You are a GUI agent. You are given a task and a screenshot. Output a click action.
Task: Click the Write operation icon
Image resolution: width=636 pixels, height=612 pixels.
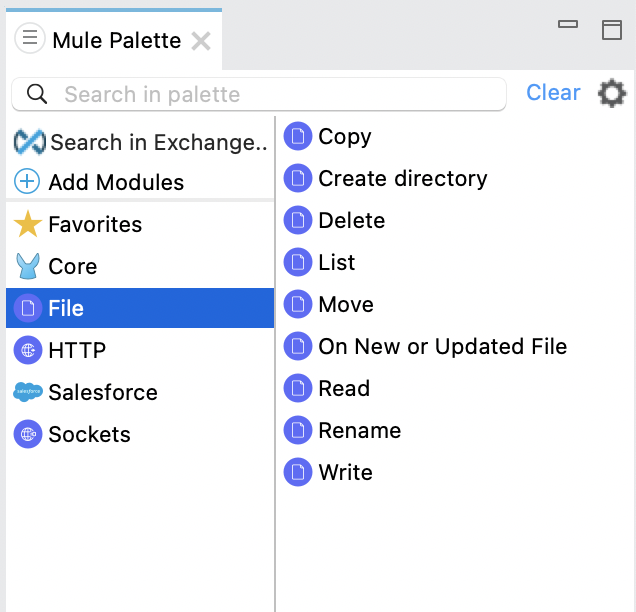298,472
